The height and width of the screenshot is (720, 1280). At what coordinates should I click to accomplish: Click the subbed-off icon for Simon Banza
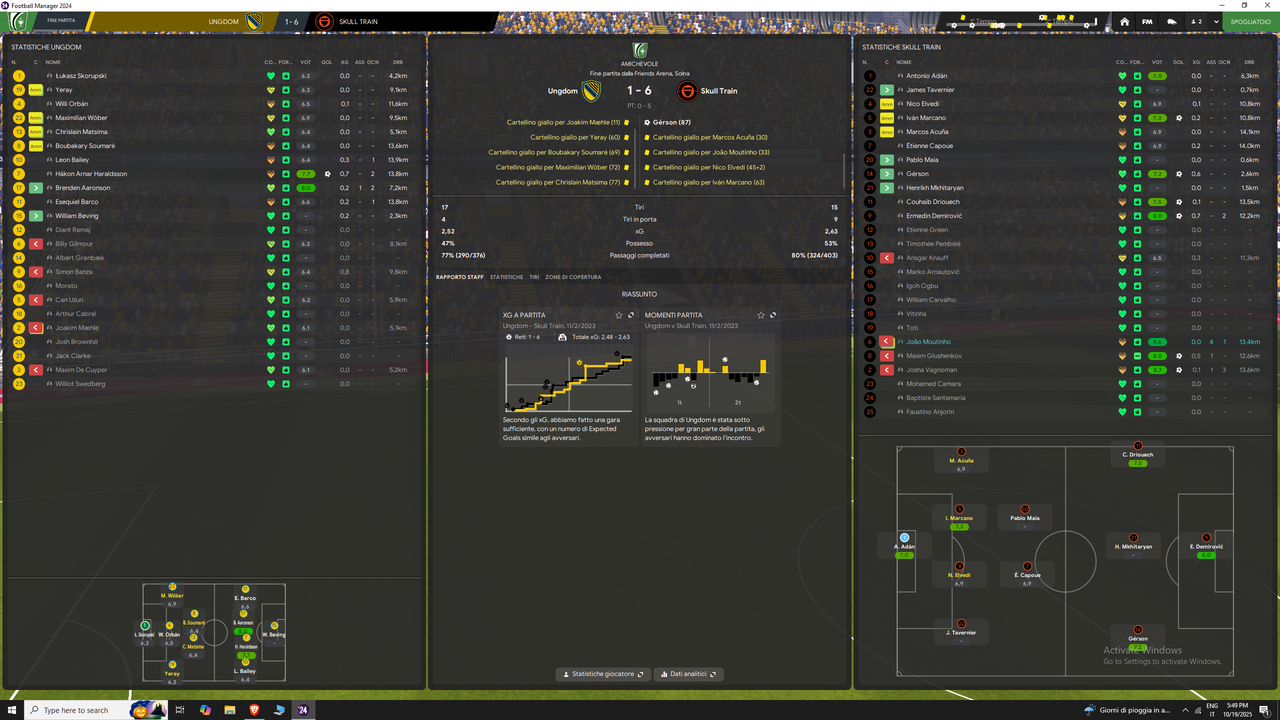click(x=36, y=272)
